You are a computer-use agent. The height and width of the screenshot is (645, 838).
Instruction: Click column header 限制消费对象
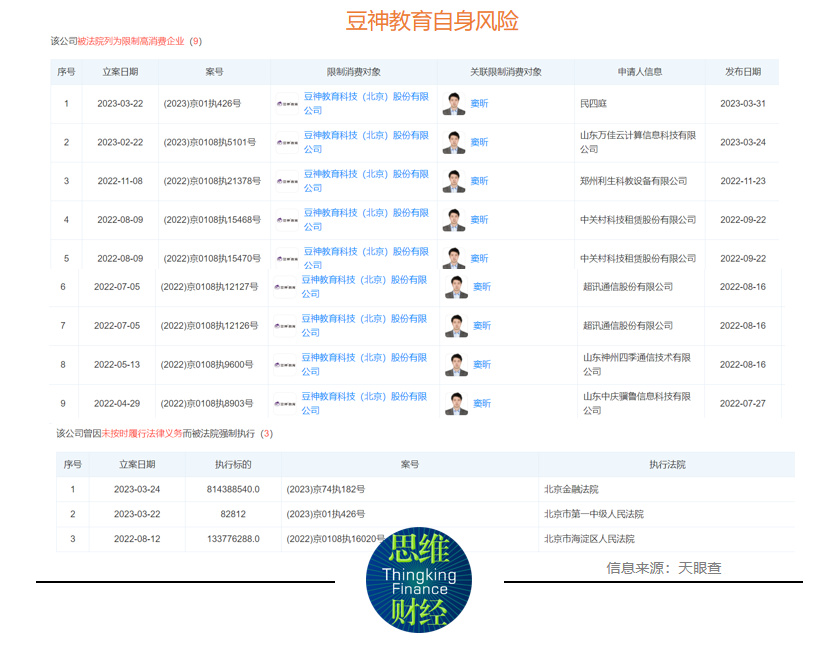353,72
